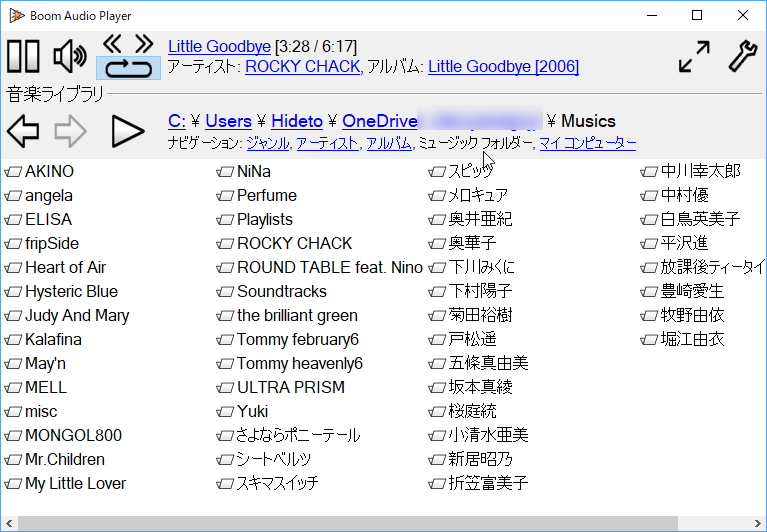Image resolution: width=767 pixels, height=532 pixels.
Task: Switch to compact view with the diagonal-arrows icon
Action: (x=694, y=57)
